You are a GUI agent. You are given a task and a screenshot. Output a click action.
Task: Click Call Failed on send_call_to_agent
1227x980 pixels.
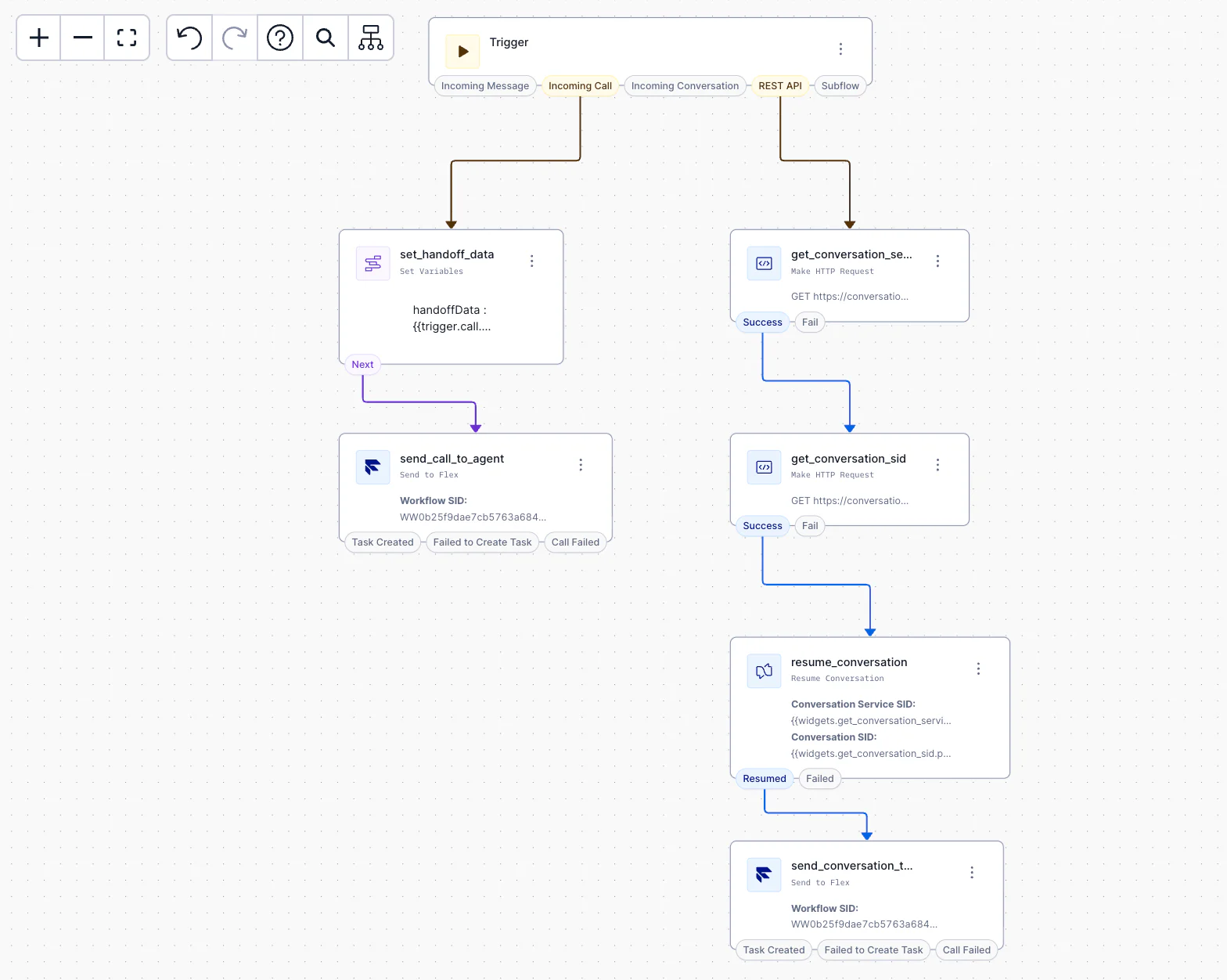(575, 542)
